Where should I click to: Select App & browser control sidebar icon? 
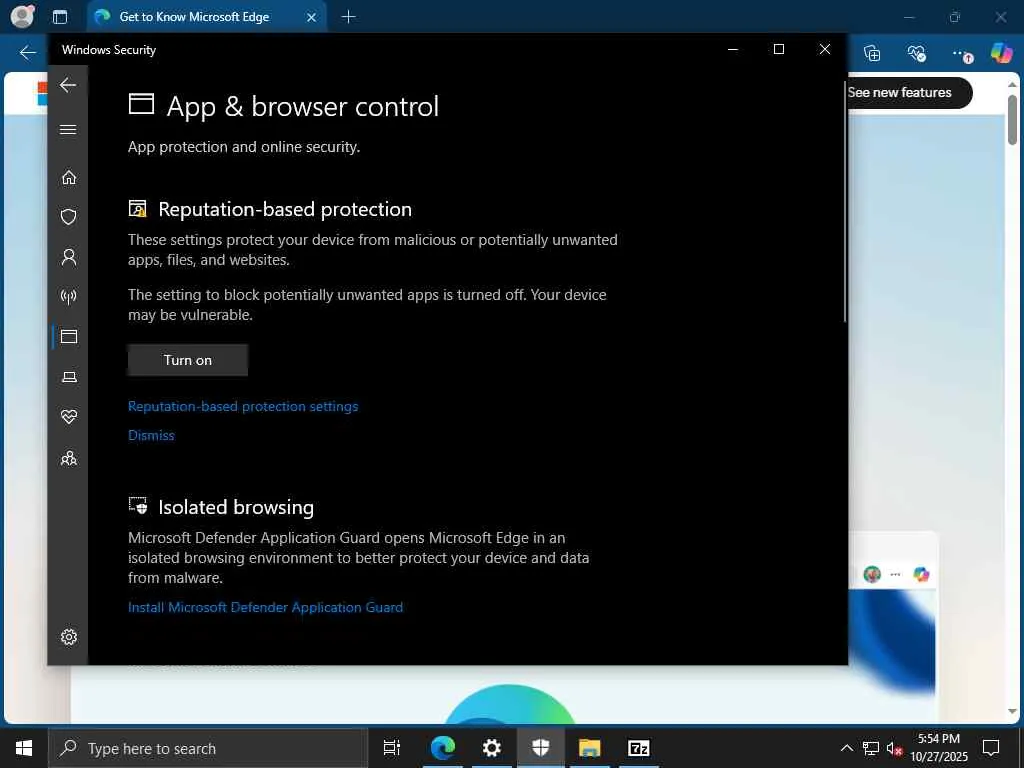click(69, 336)
